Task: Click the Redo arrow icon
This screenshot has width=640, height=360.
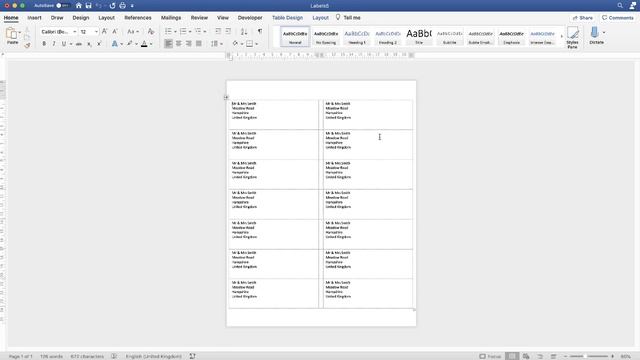Action: (x=112, y=6)
